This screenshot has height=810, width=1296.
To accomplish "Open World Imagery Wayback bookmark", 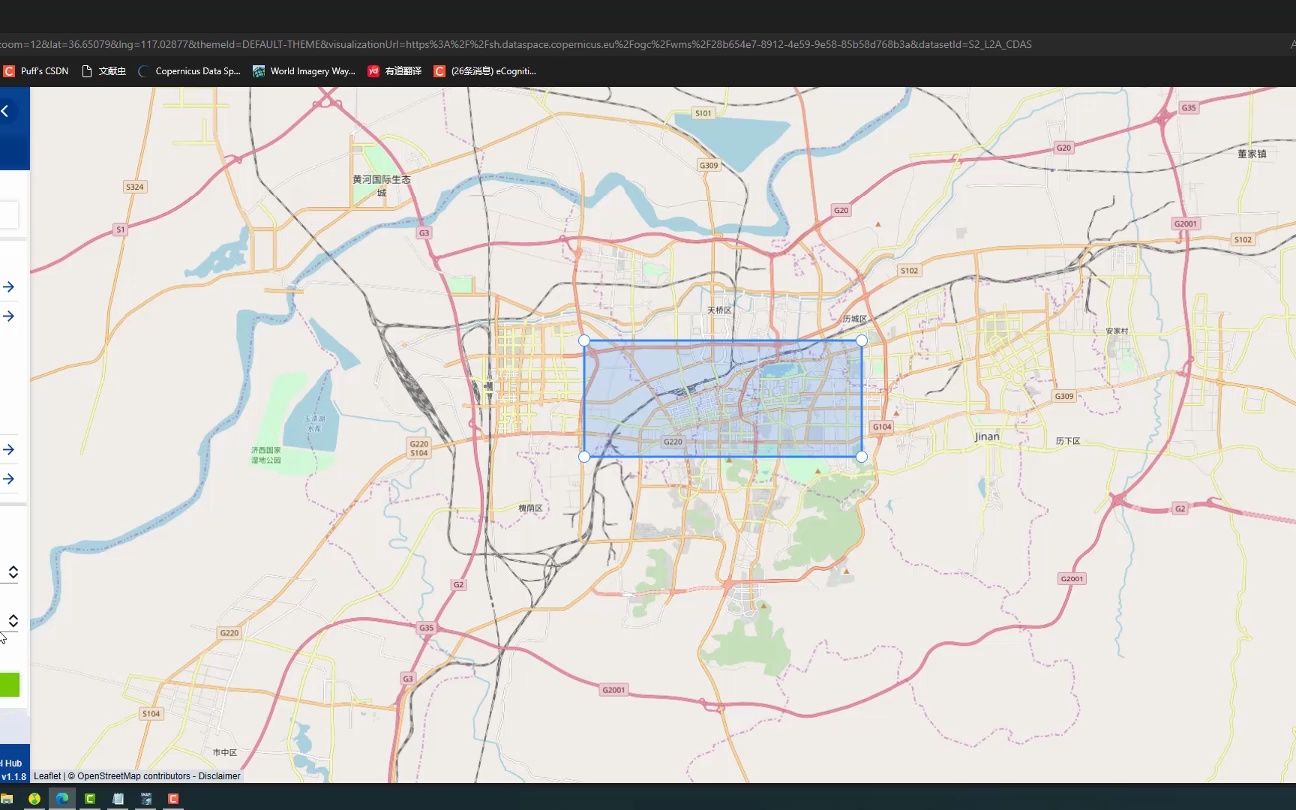I will coord(304,71).
